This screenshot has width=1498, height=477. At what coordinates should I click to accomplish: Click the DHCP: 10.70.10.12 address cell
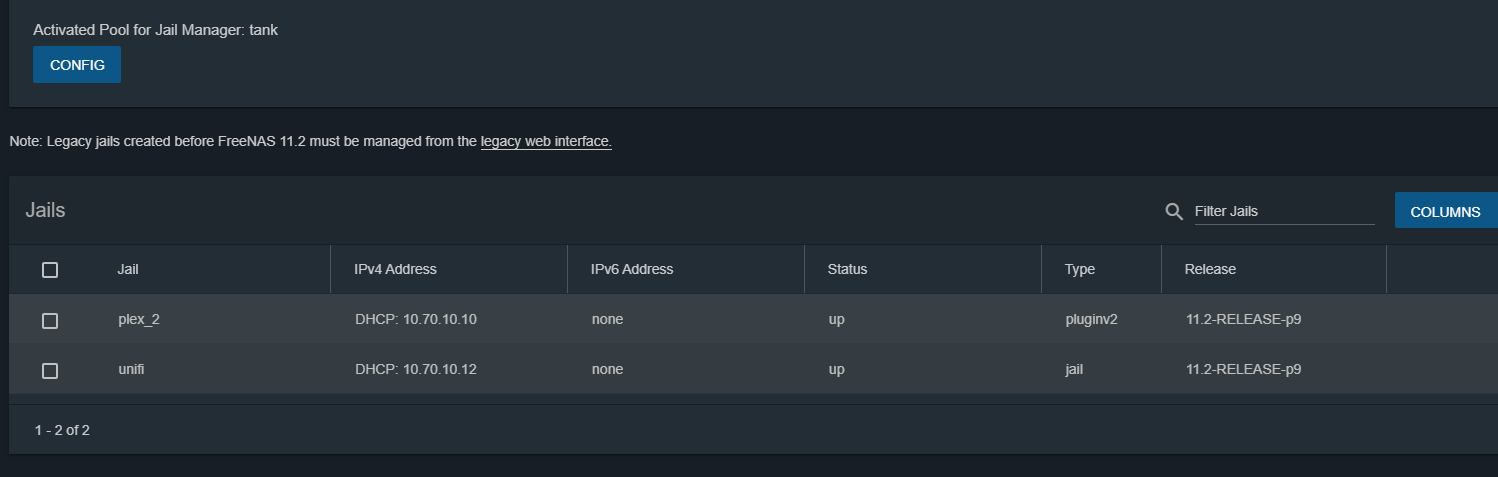point(416,369)
